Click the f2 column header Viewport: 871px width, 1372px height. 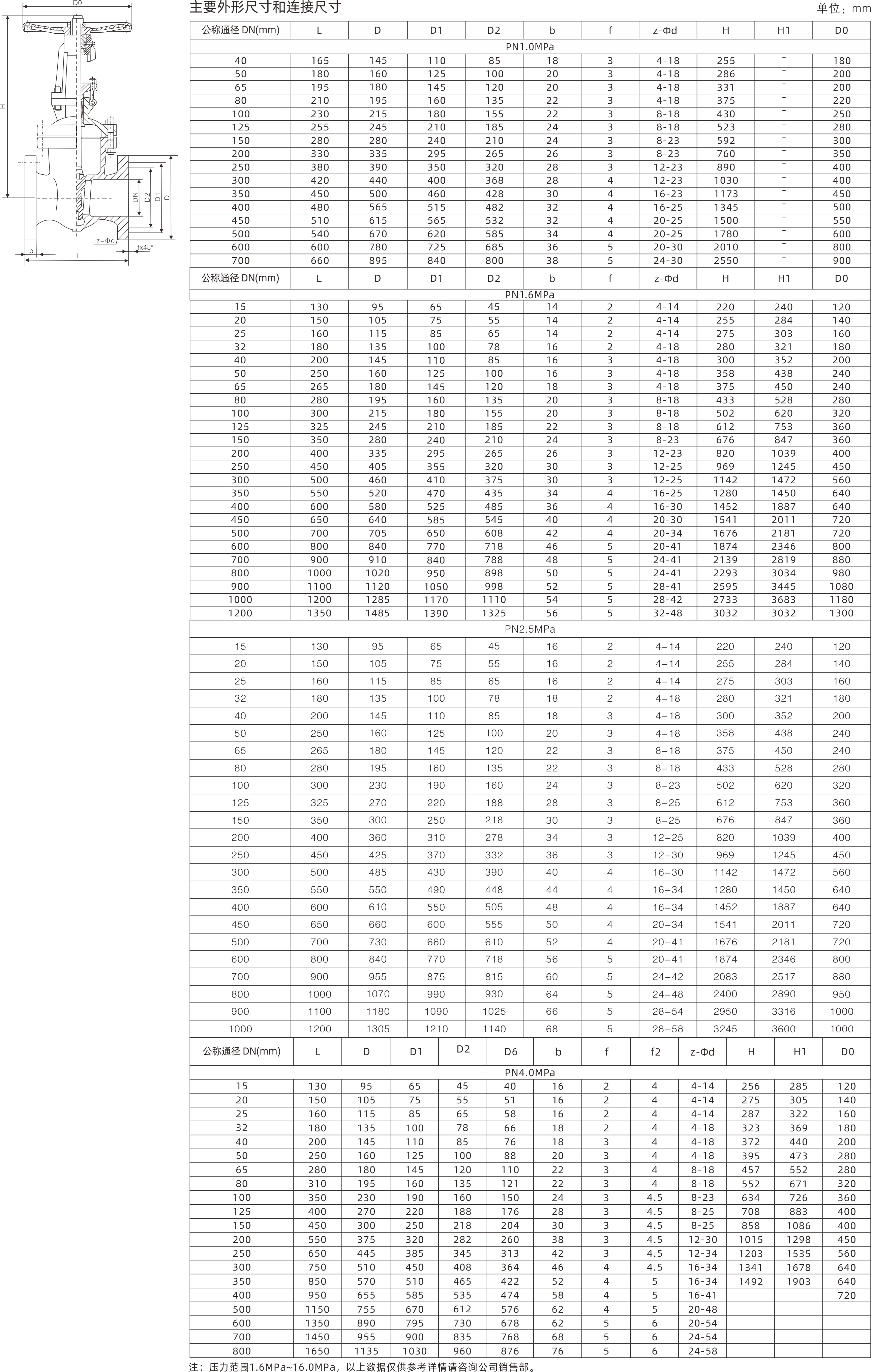[656, 1052]
